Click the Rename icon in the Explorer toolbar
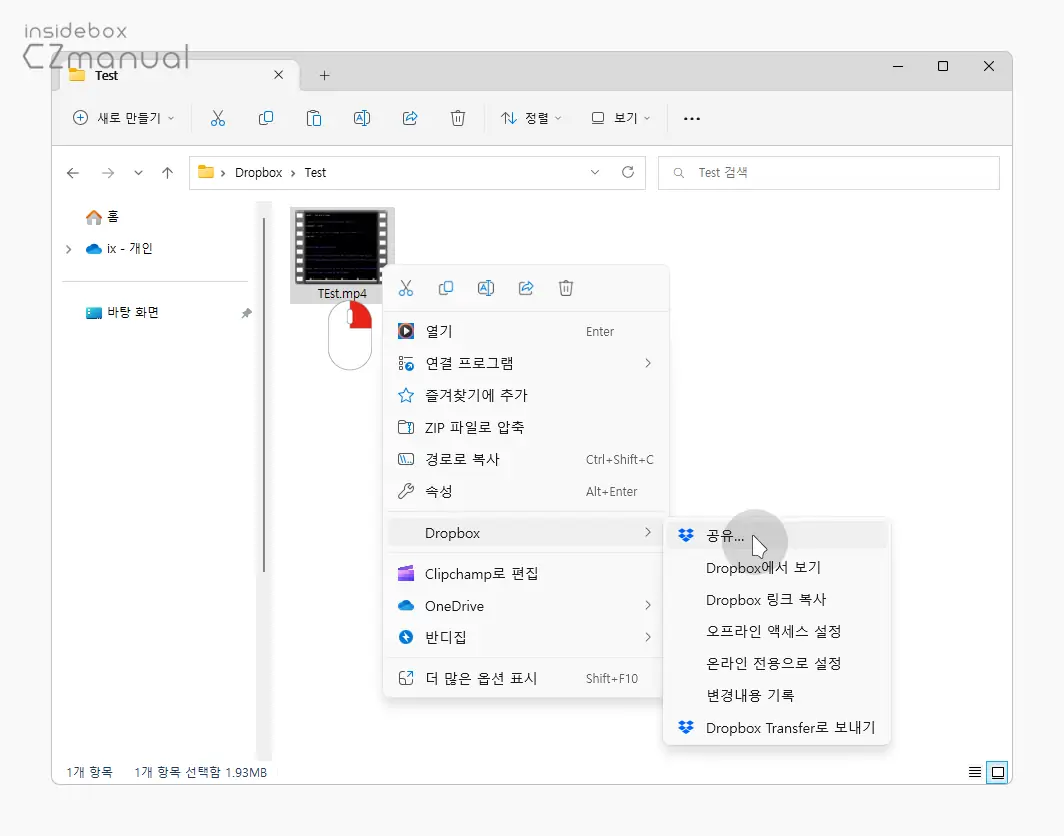1064x836 pixels. [x=362, y=118]
